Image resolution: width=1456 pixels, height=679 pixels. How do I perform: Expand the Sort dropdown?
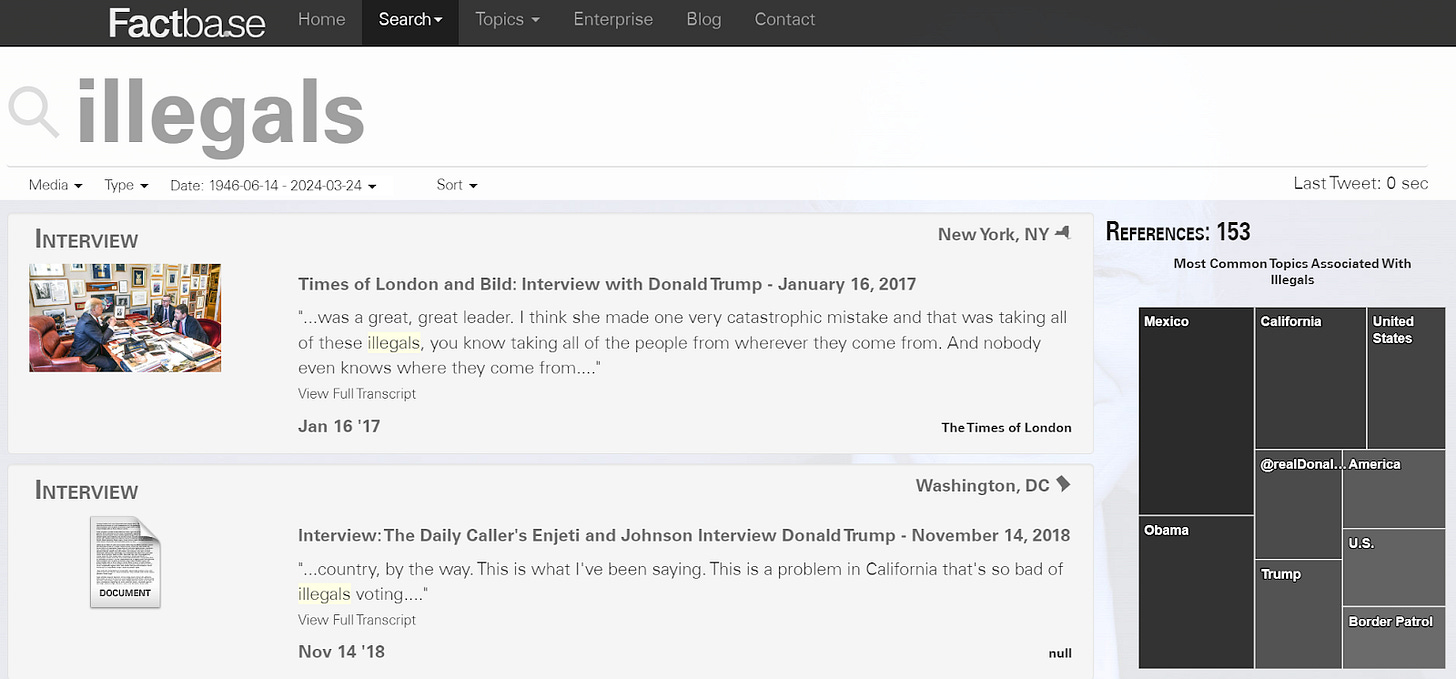click(x=457, y=185)
